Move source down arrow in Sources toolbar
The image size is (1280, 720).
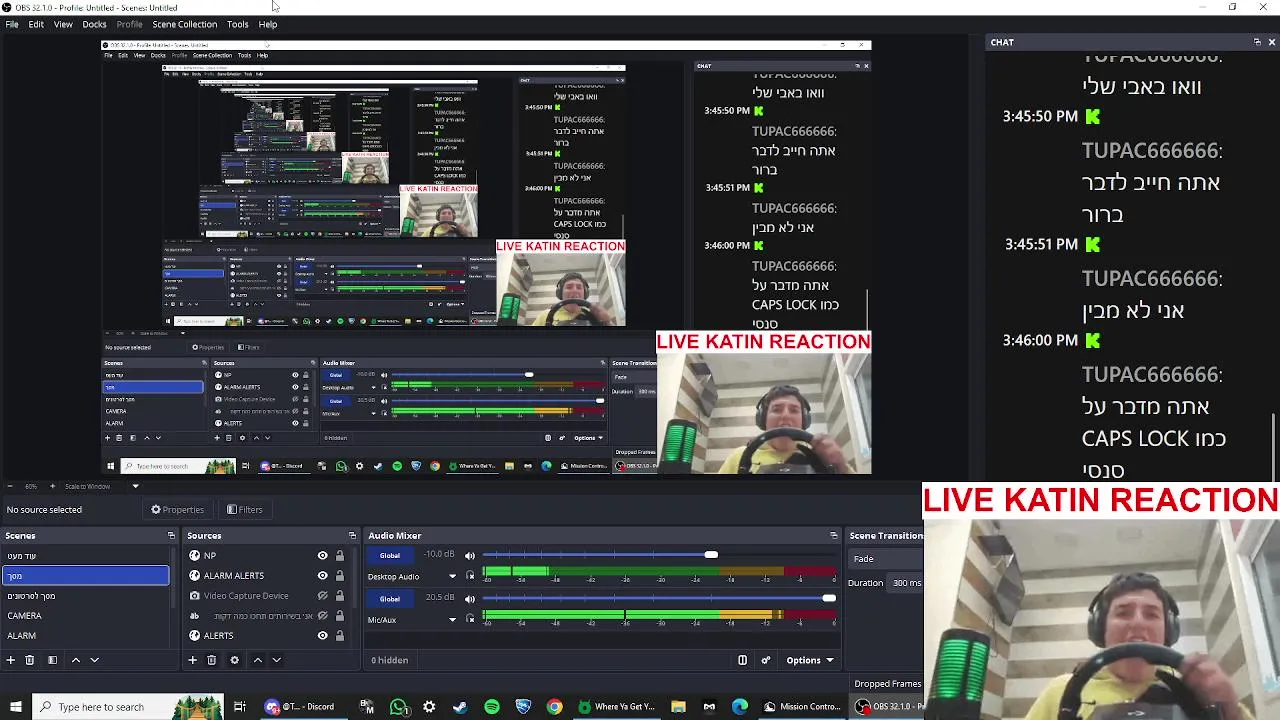tap(277, 660)
